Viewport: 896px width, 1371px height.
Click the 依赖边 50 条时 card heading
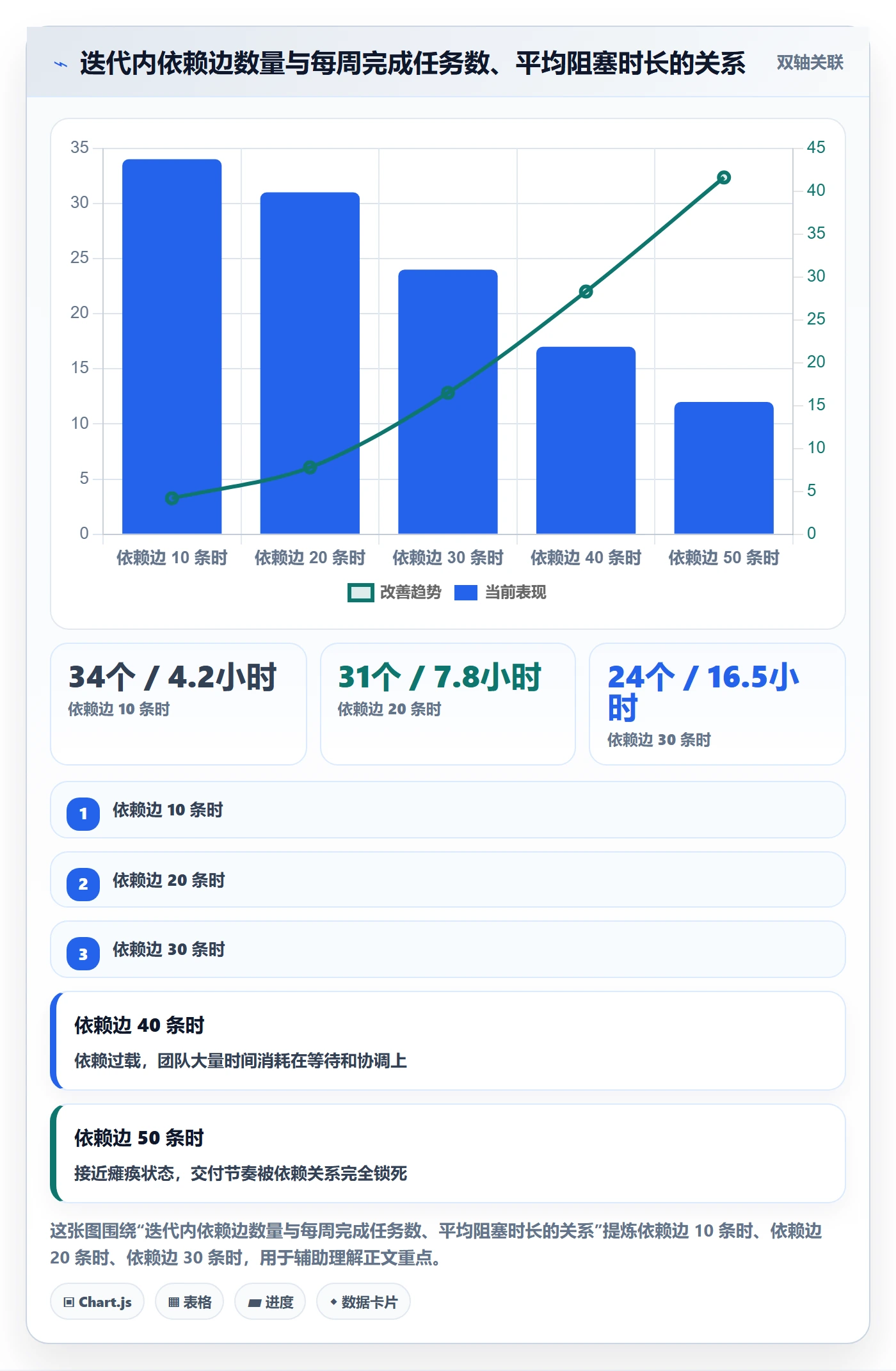click(140, 1138)
